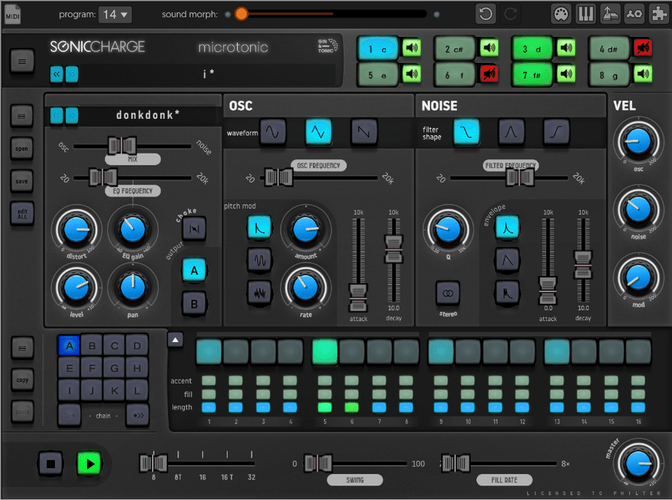Click the MIDI file icon
This screenshot has height=500, width=672.
[x=12, y=14]
